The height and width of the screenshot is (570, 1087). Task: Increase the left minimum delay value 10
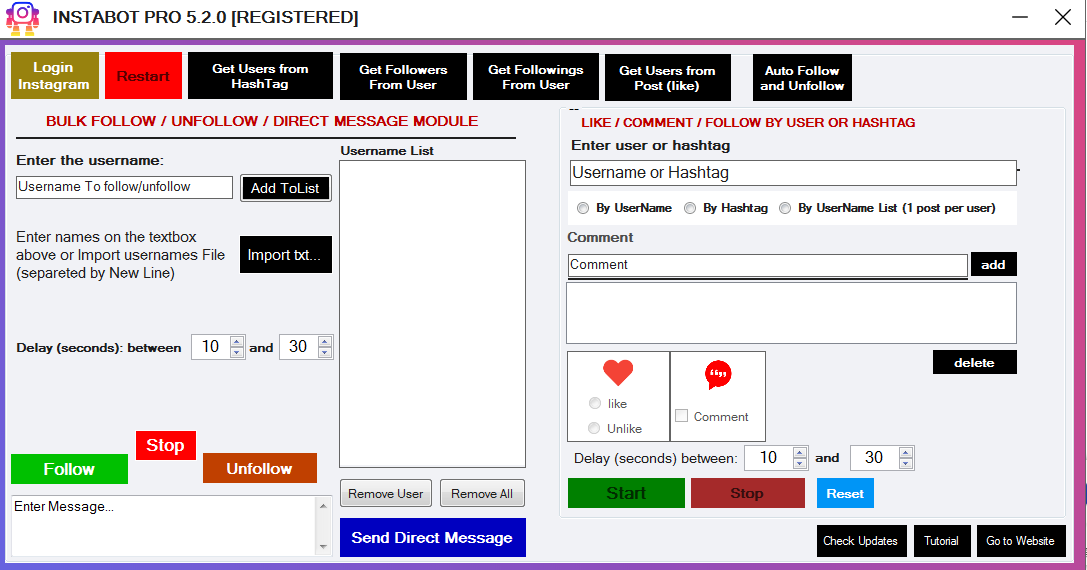pyautogui.click(x=237, y=341)
